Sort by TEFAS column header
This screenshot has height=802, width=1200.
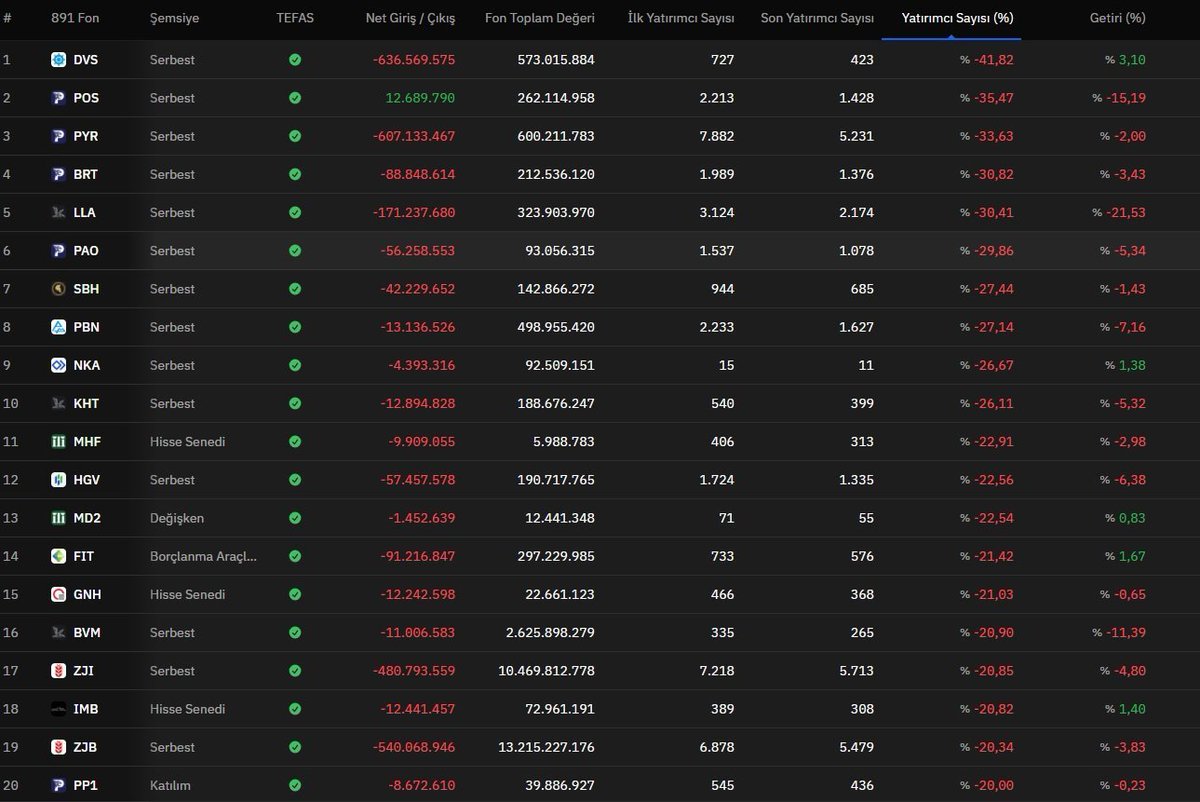295,19
